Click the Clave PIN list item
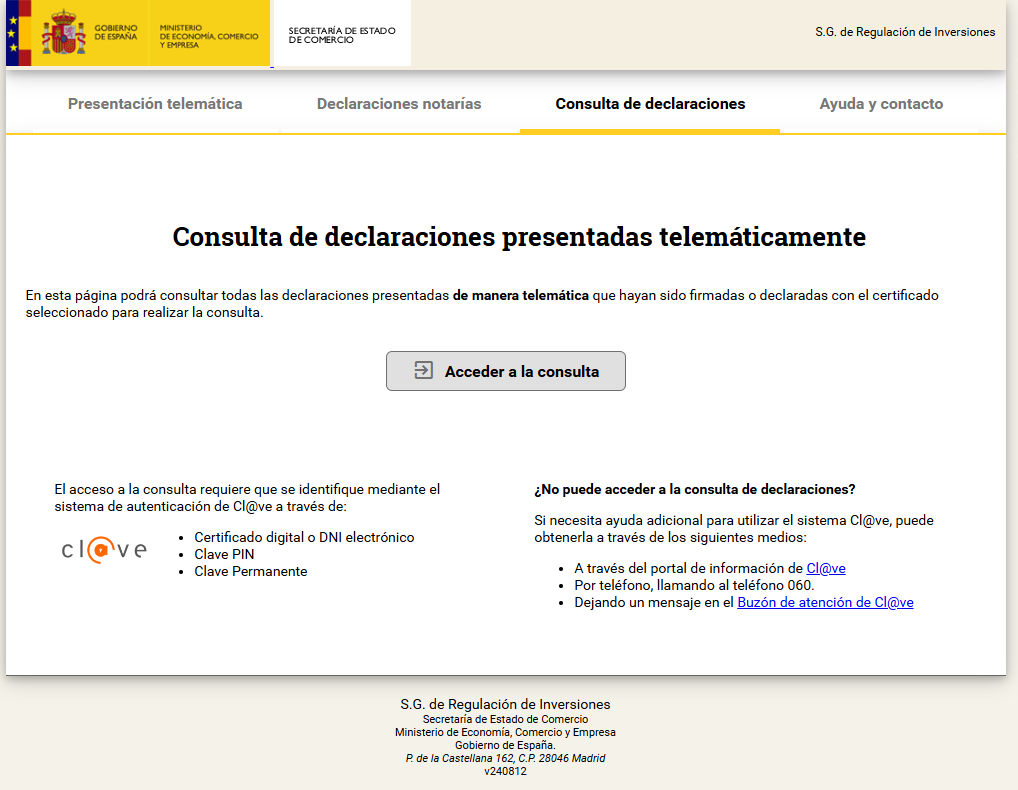 click(x=225, y=554)
